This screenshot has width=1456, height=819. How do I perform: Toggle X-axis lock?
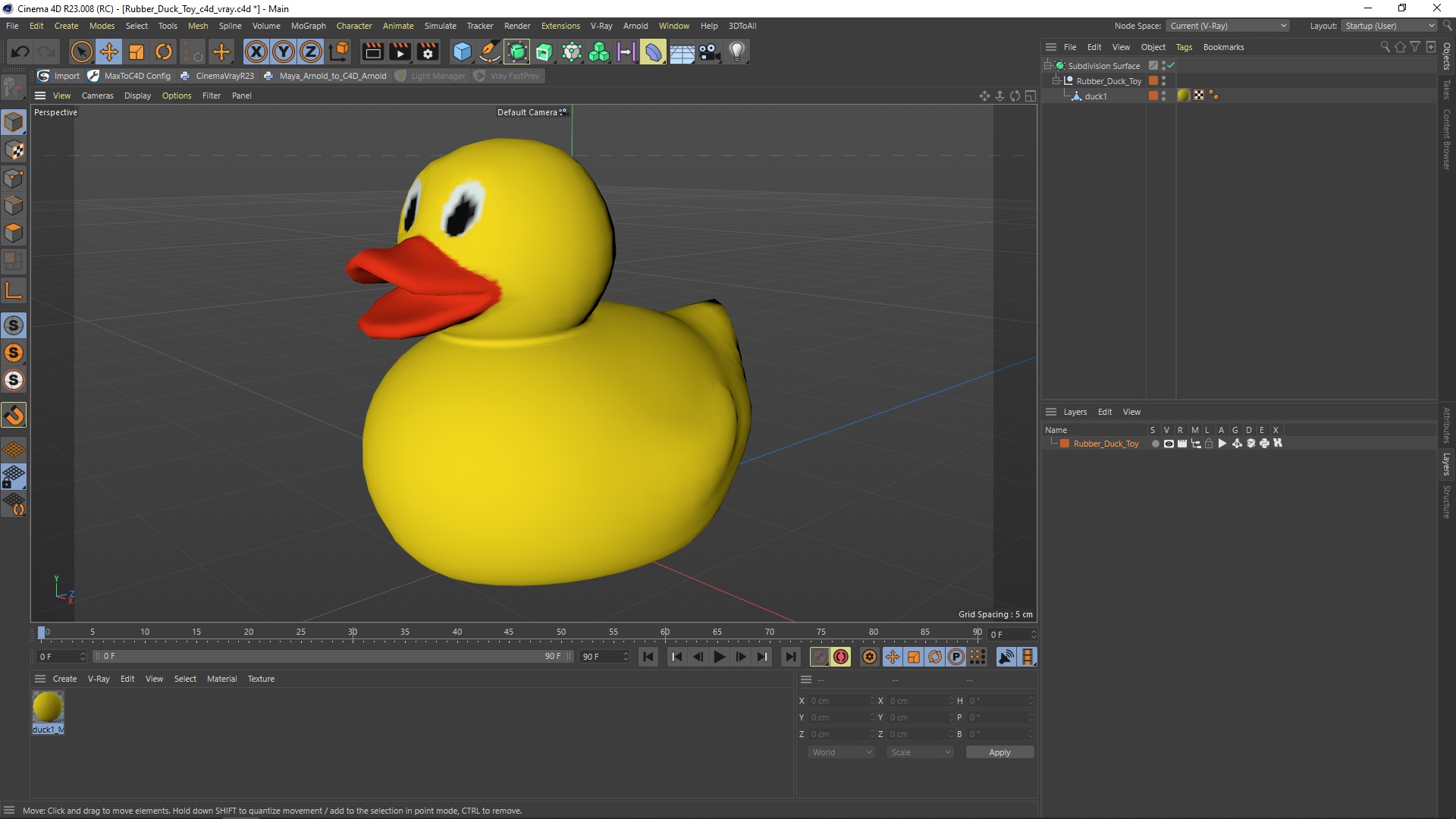point(256,52)
